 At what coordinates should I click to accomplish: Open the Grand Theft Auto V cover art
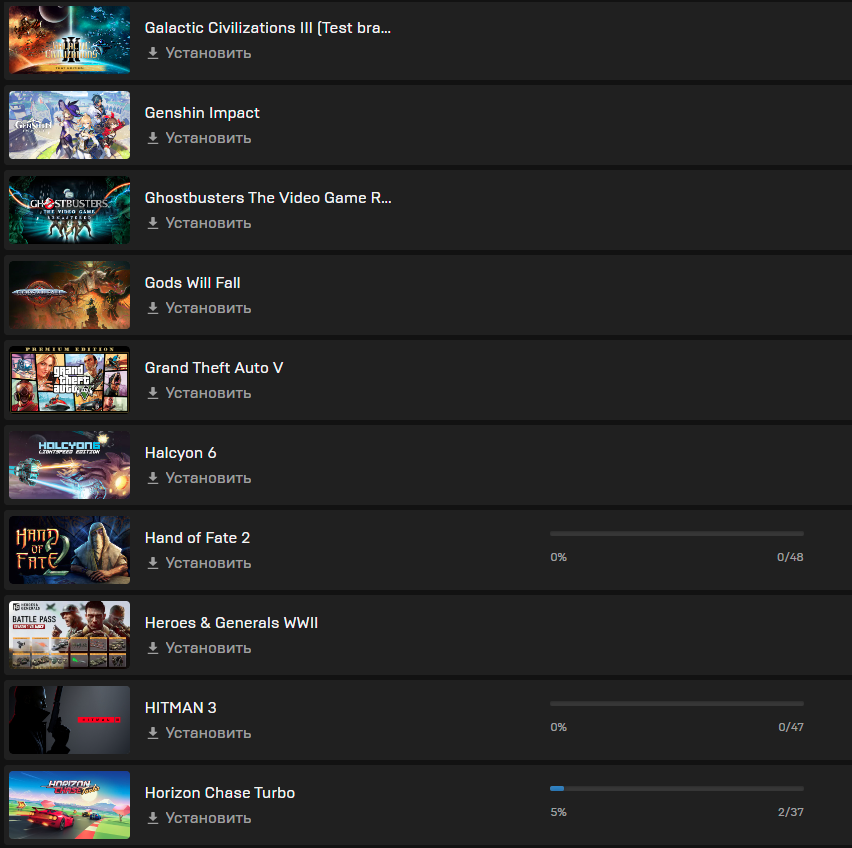[x=70, y=380]
